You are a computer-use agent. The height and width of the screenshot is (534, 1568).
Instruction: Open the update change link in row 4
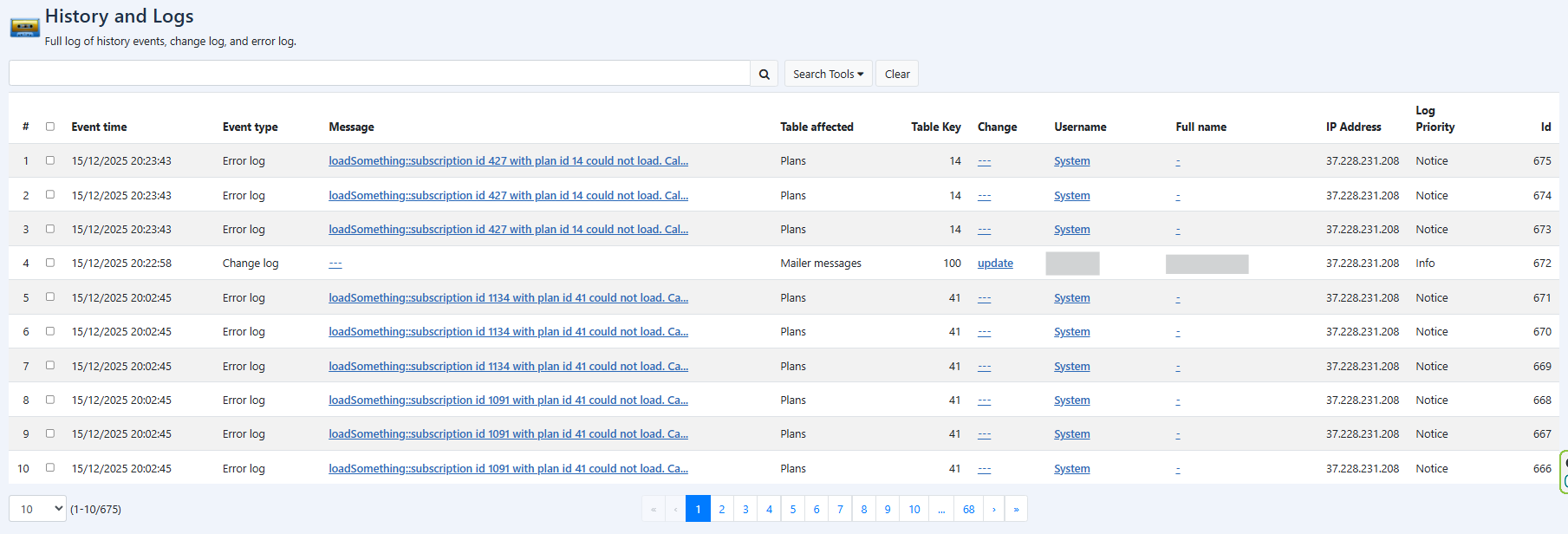(x=995, y=264)
